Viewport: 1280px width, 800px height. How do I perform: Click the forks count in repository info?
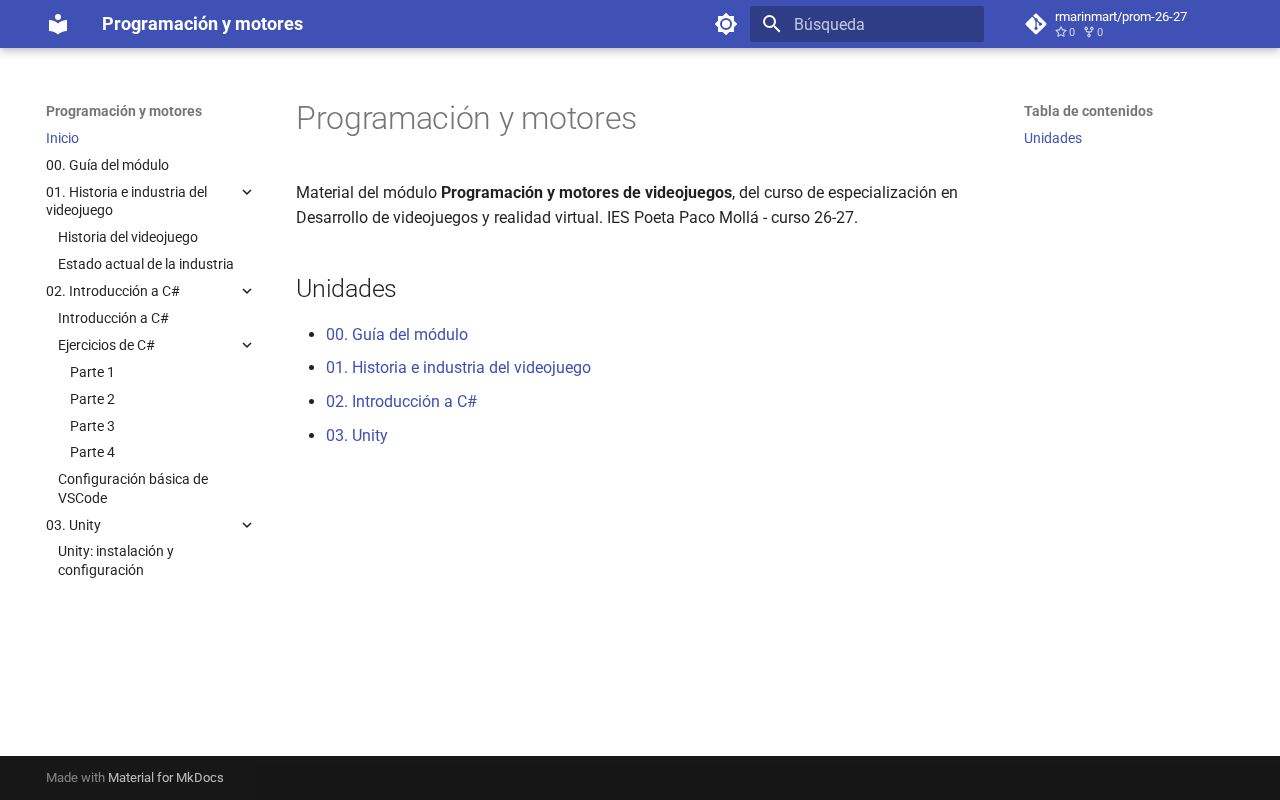(x=1093, y=32)
